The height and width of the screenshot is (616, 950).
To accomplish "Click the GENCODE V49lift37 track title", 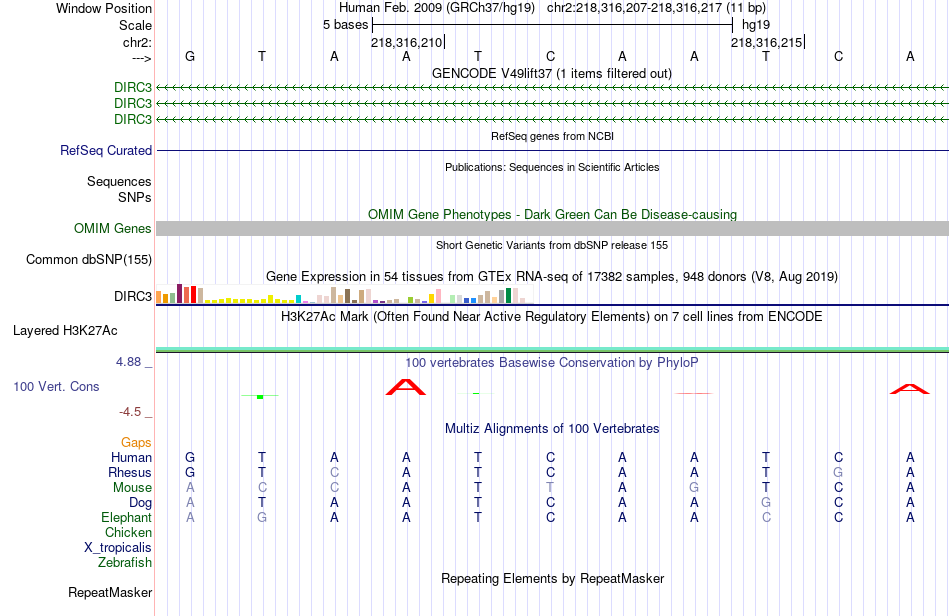I will (x=552, y=73).
